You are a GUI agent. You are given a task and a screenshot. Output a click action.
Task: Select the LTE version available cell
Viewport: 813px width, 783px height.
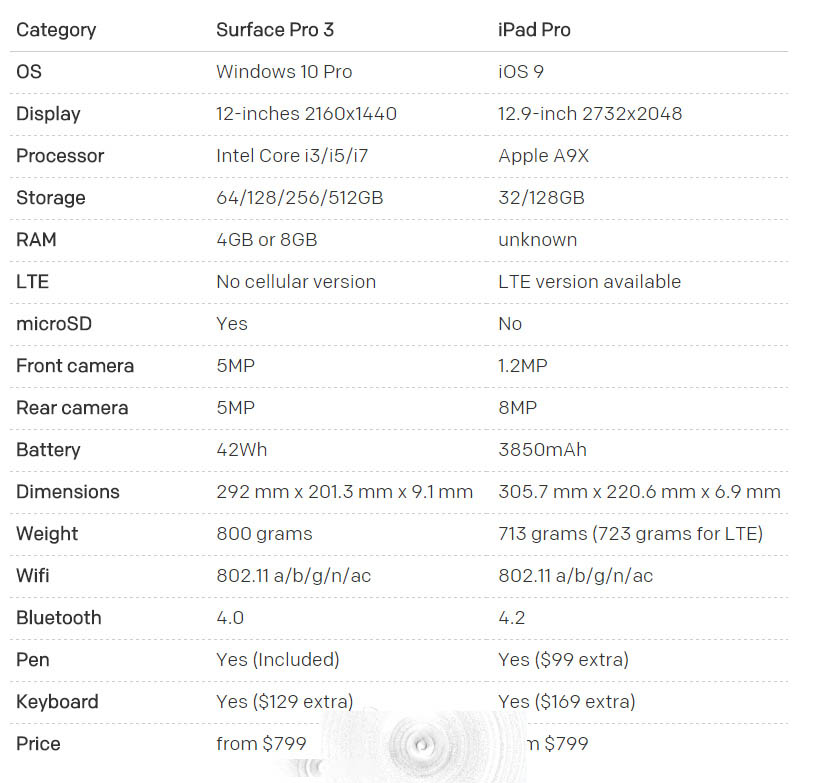click(x=590, y=282)
